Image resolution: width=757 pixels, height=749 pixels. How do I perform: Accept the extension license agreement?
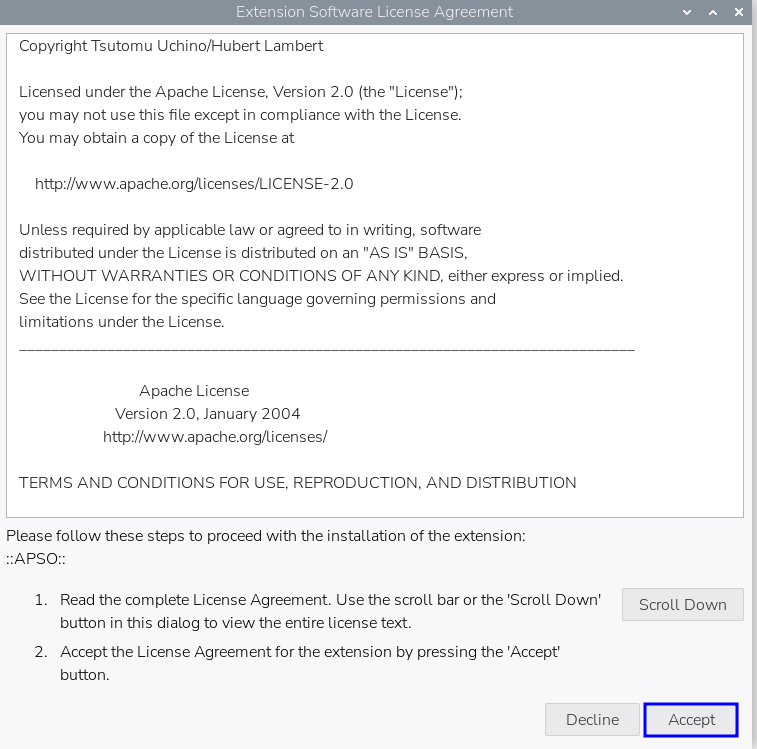pos(691,720)
